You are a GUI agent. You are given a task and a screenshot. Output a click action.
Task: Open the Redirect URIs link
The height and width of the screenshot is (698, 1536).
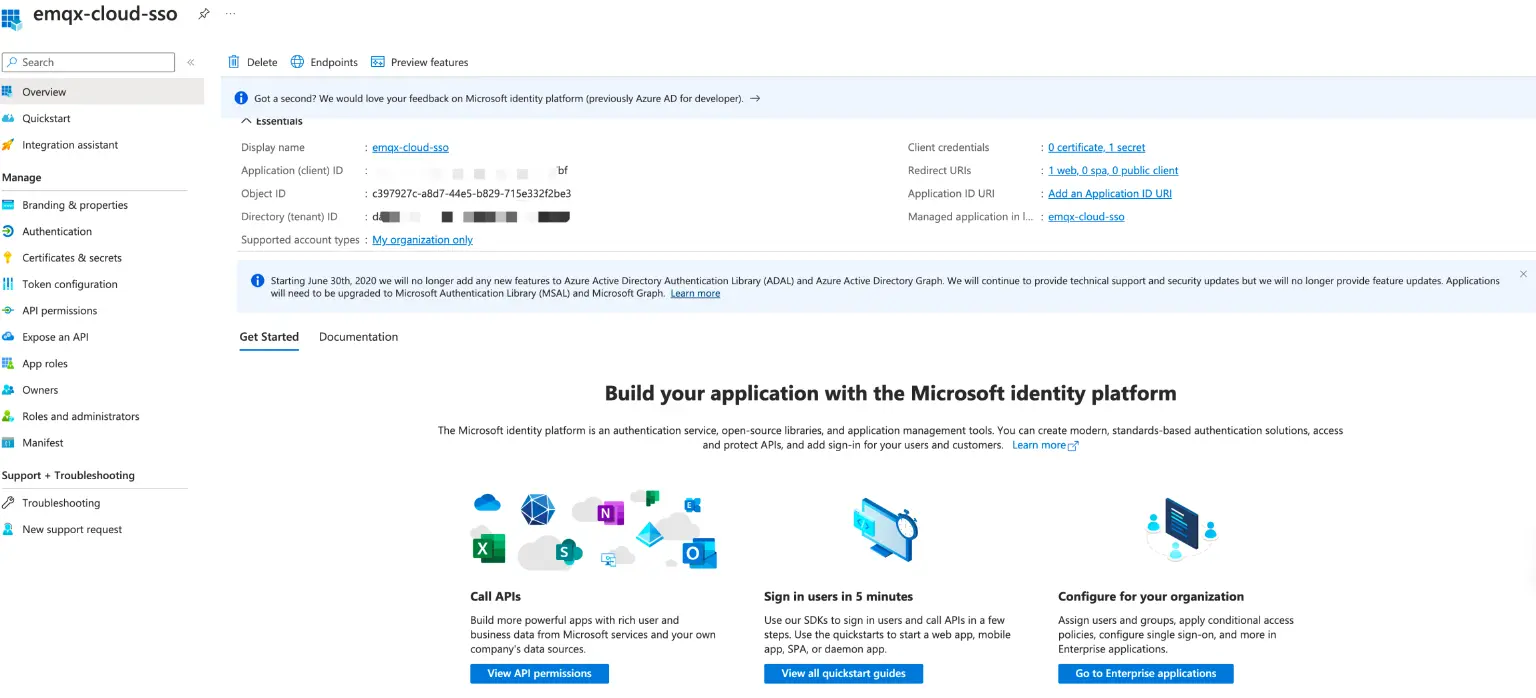coord(1113,170)
